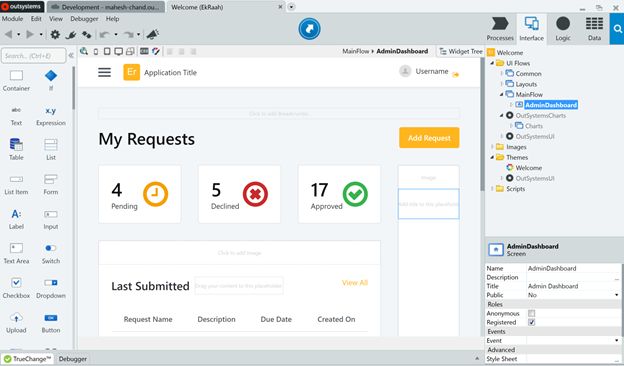Open the undo history dropdown arrow

[116, 35]
